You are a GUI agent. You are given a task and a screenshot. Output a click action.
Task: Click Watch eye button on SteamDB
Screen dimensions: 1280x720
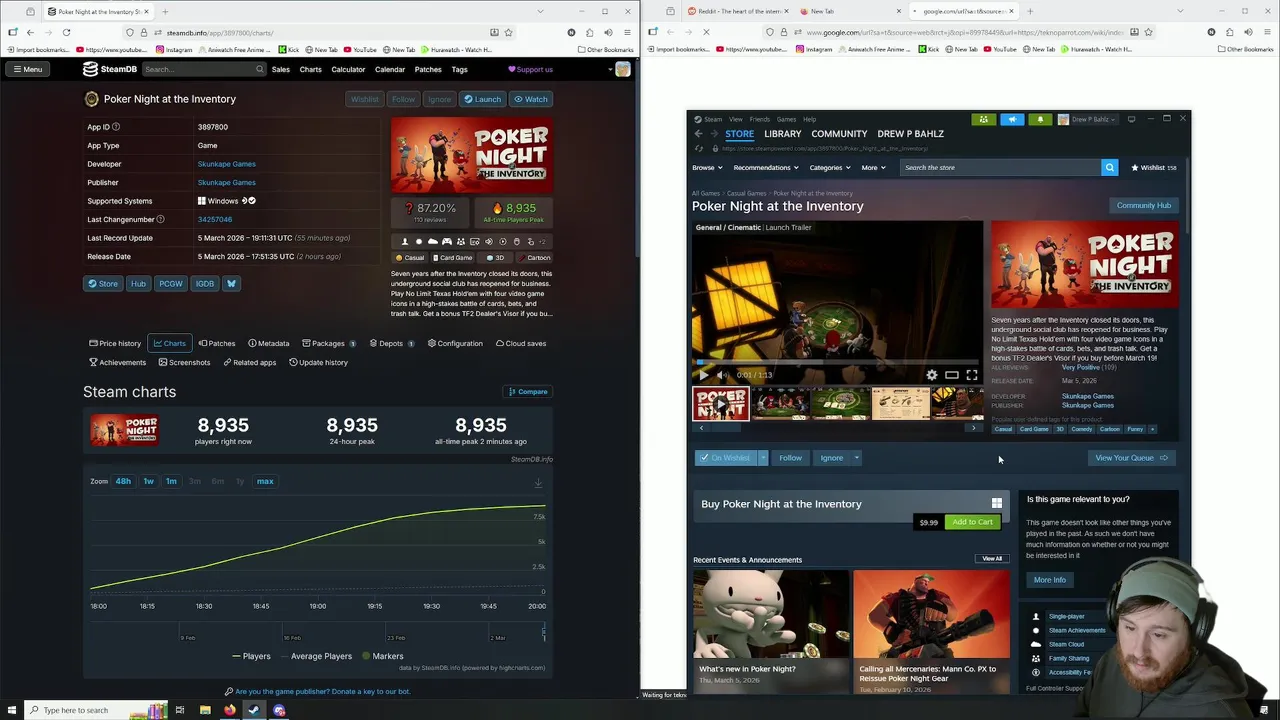(531, 99)
